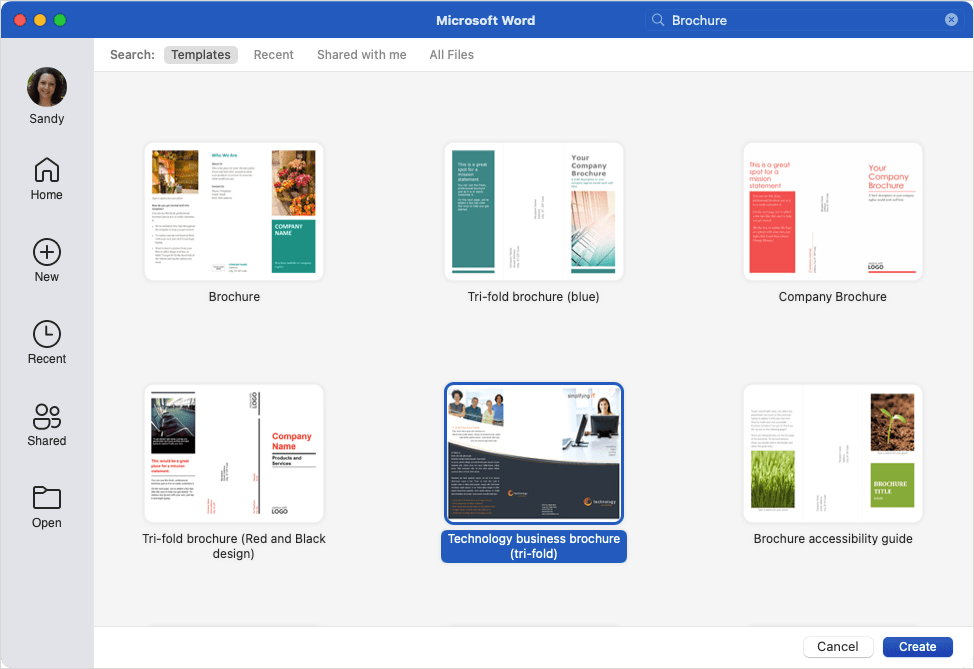Image resolution: width=974 pixels, height=669 pixels.
Task: Switch to Shared with me filter
Action: coord(361,55)
